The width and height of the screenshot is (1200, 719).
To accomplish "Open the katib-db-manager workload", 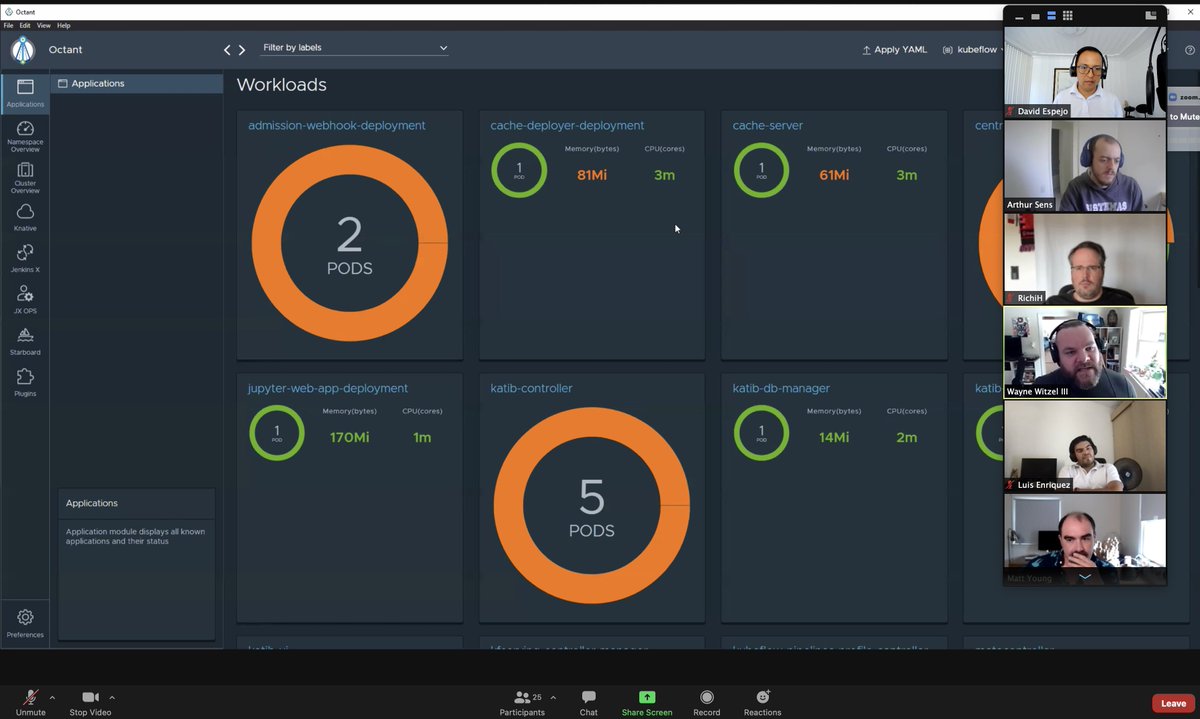I will tap(781, 388).
